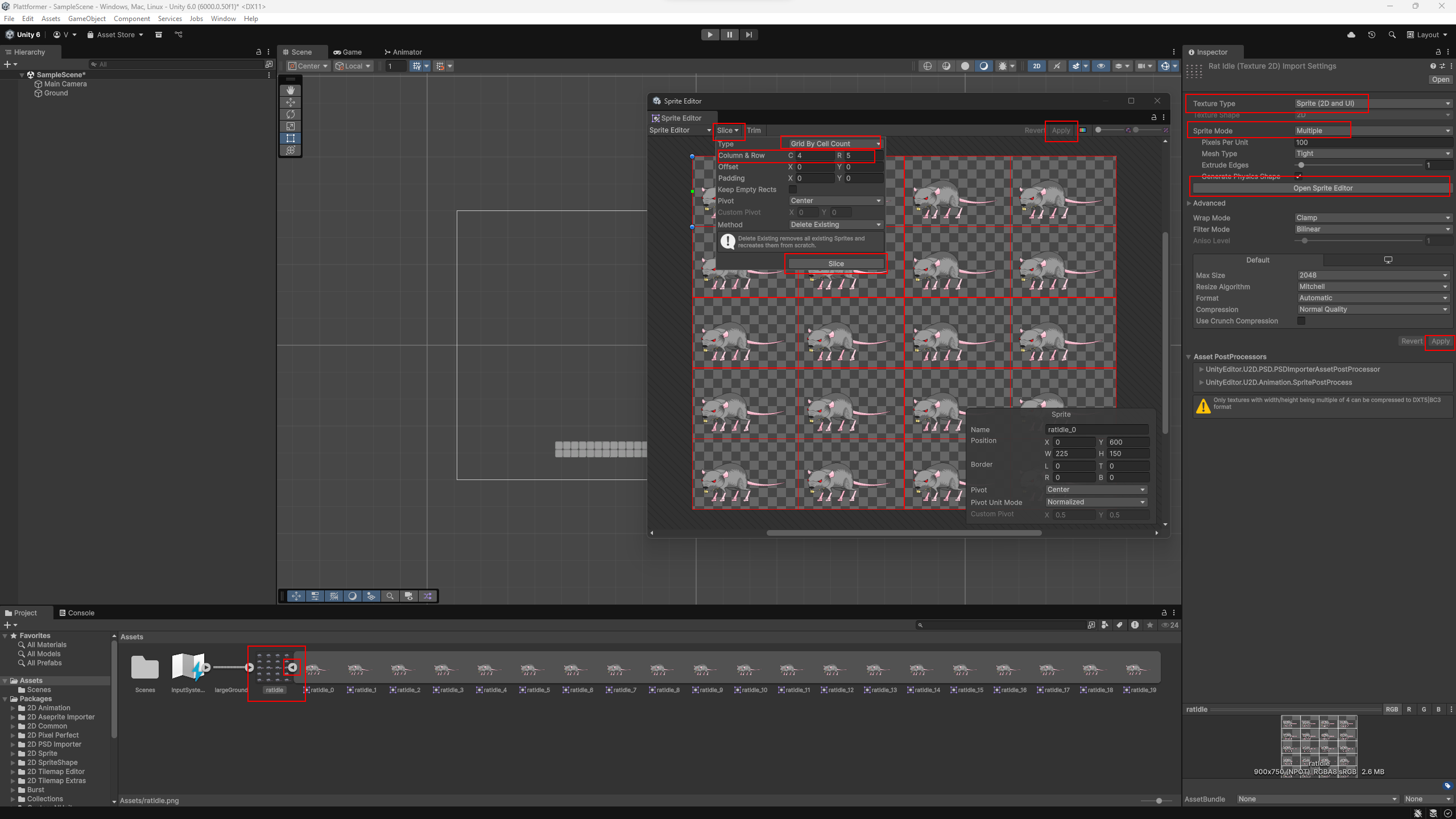
Task: Toggle Use Crunch Compression checkbox
Action: (1301, 321)
